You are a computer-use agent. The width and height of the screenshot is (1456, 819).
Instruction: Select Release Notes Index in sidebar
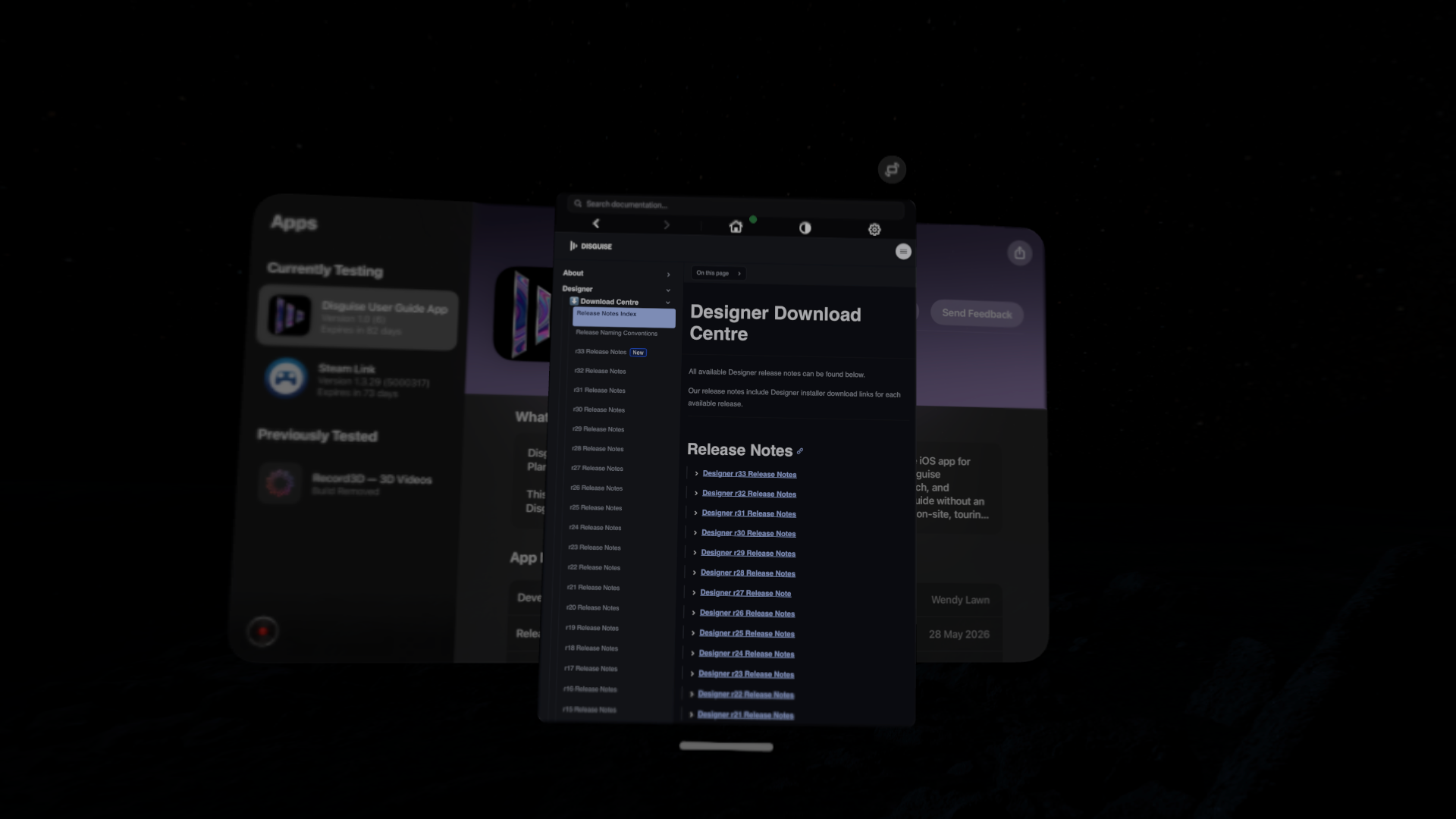pos(623,317)
